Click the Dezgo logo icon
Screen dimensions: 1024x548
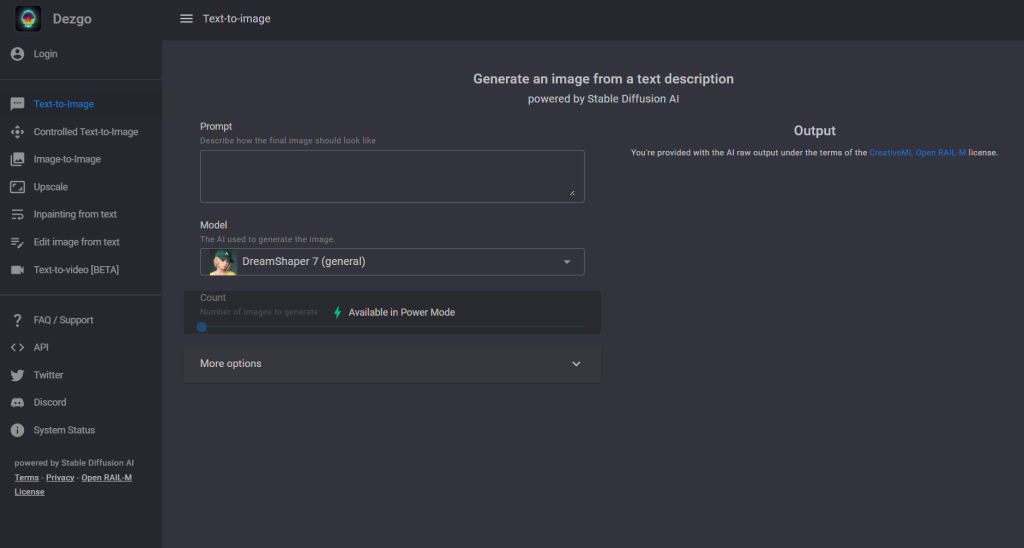coord(28,19)
